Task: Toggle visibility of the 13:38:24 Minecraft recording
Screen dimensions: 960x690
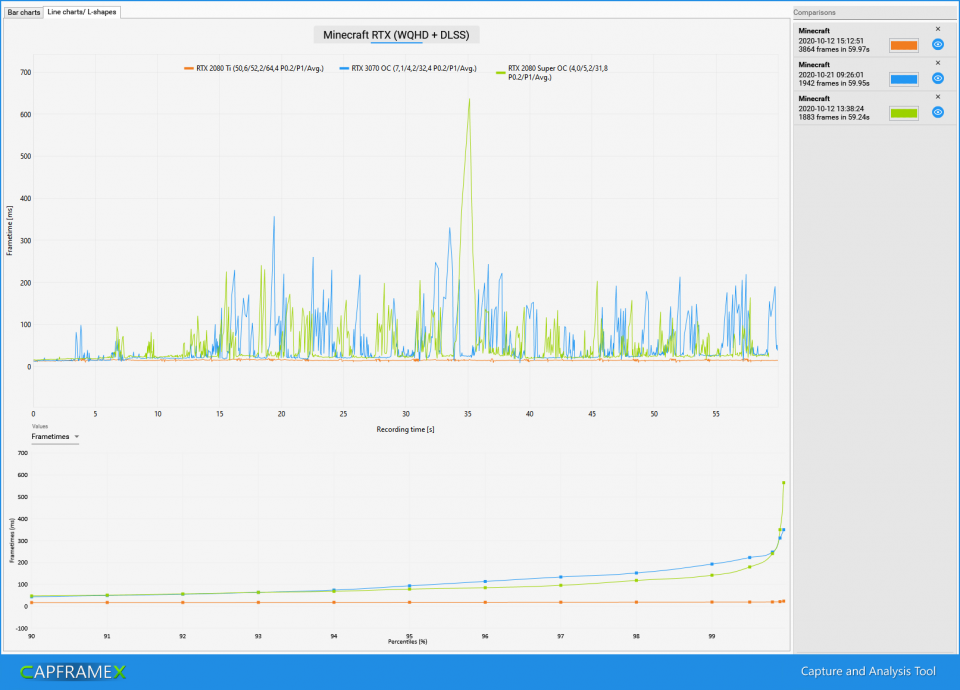Action: coord(937,112)
